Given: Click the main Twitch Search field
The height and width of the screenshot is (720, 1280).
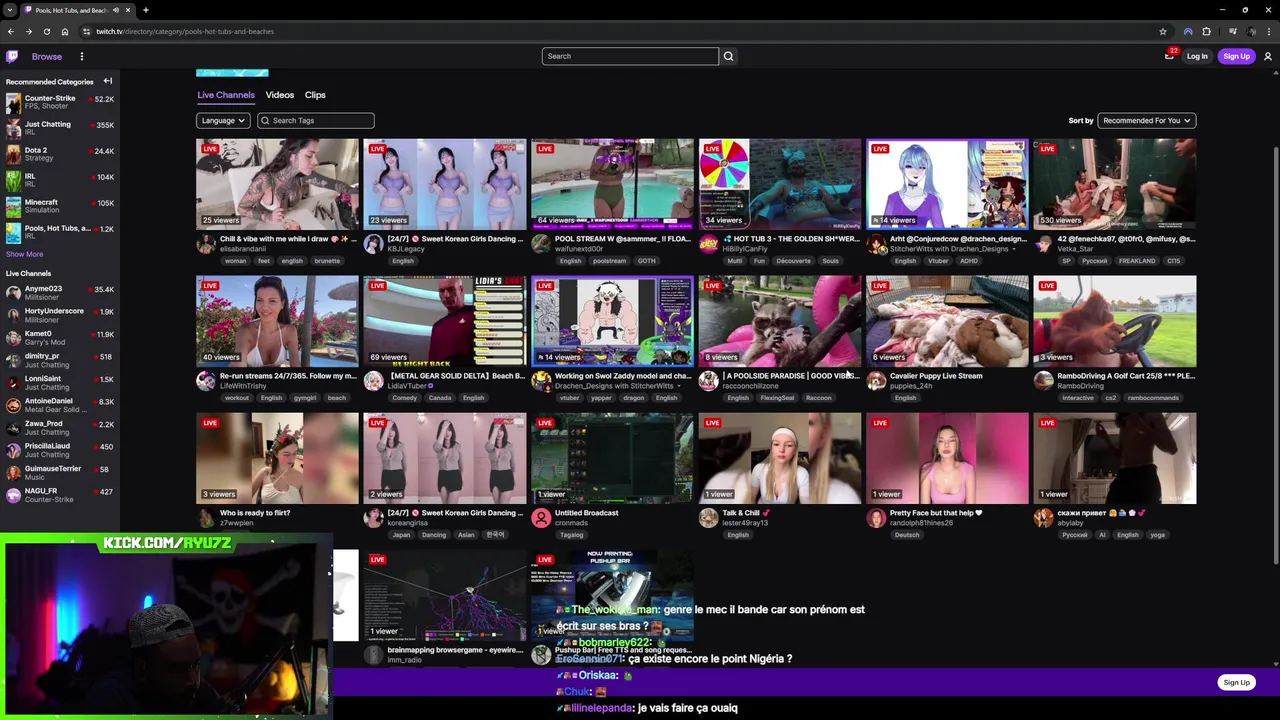Looking at the screenshot, I should [630, 56].
